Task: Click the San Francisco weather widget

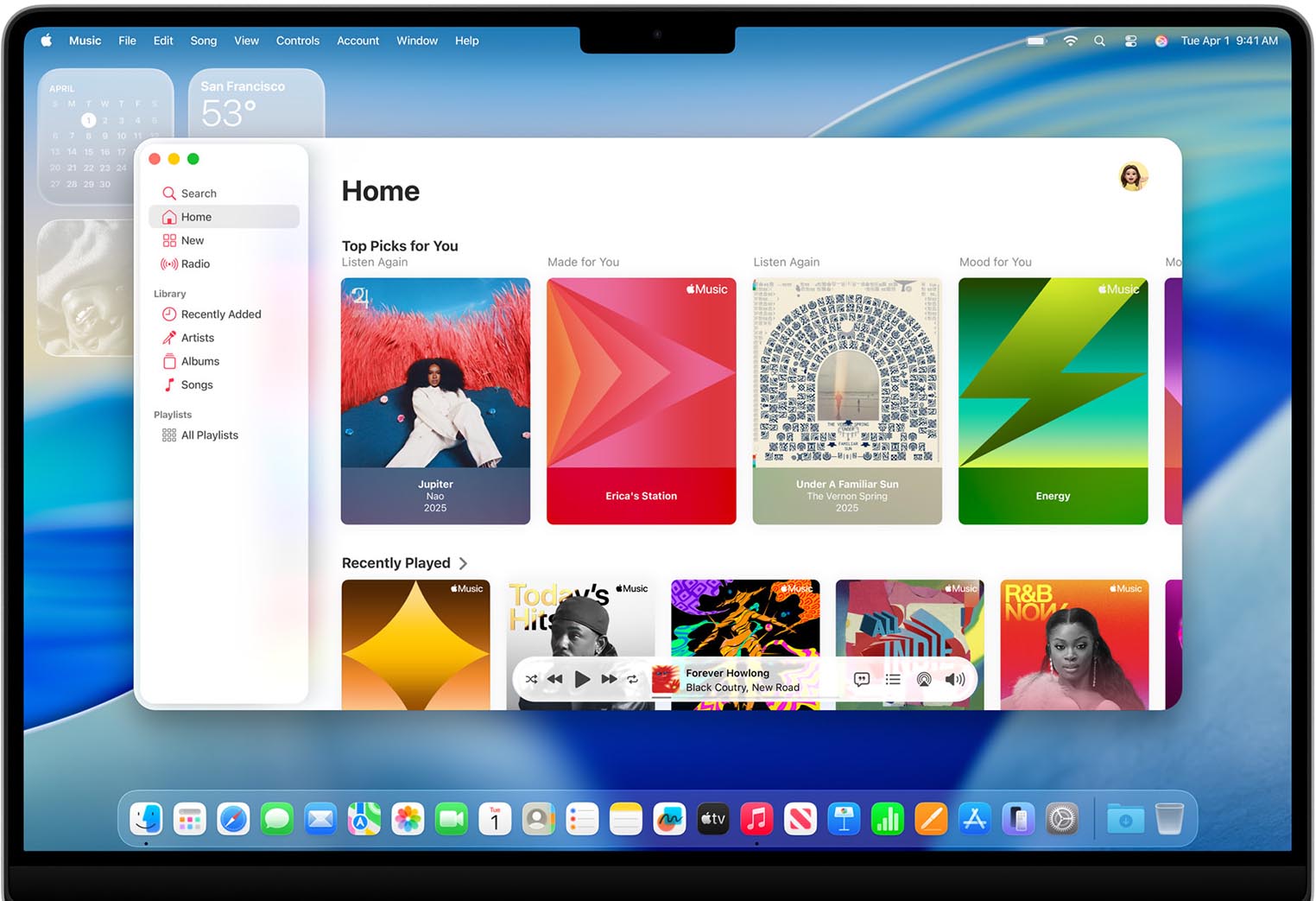Action: pos(256,104)
